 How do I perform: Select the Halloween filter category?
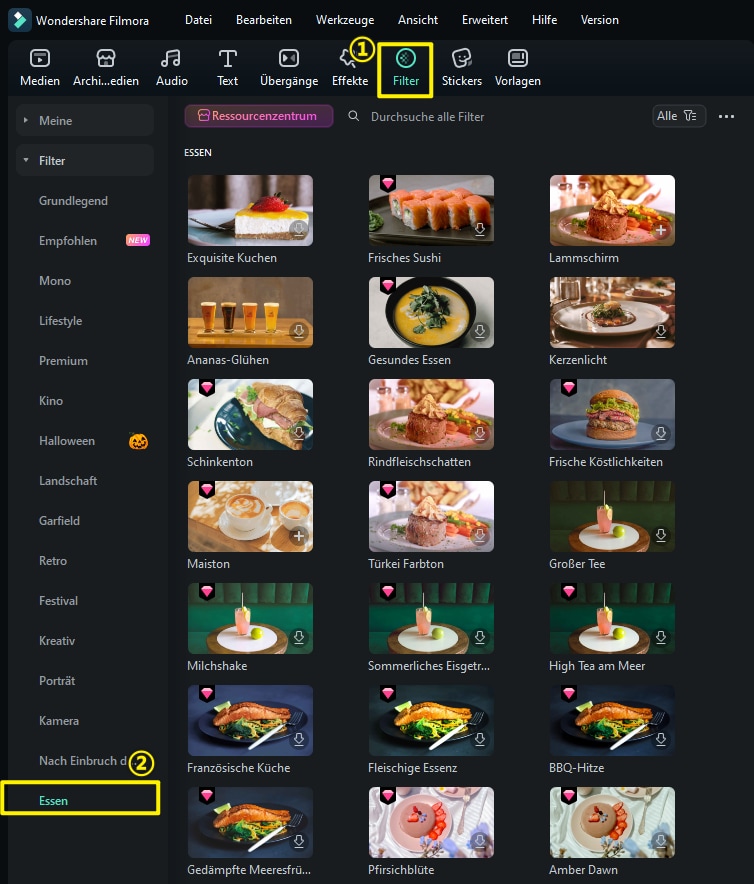pyautogui.click(x=67, y=441)
